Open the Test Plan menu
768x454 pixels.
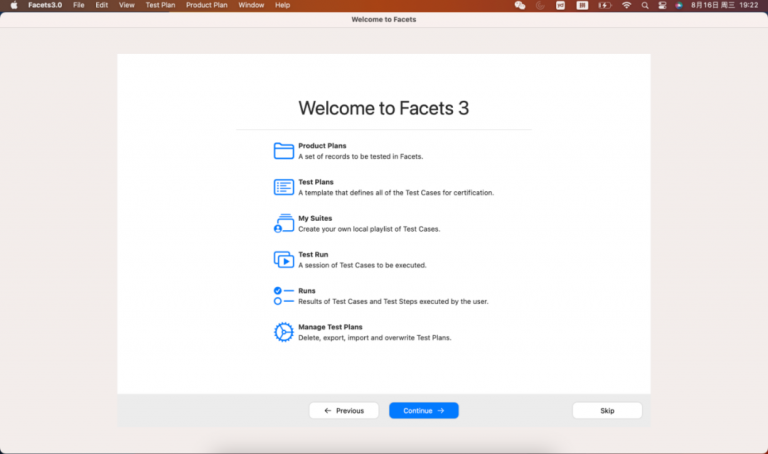pos(160,5)
